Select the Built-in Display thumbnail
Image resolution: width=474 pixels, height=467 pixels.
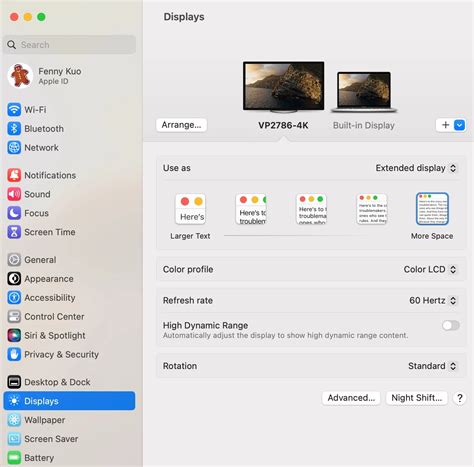point(364,92)
